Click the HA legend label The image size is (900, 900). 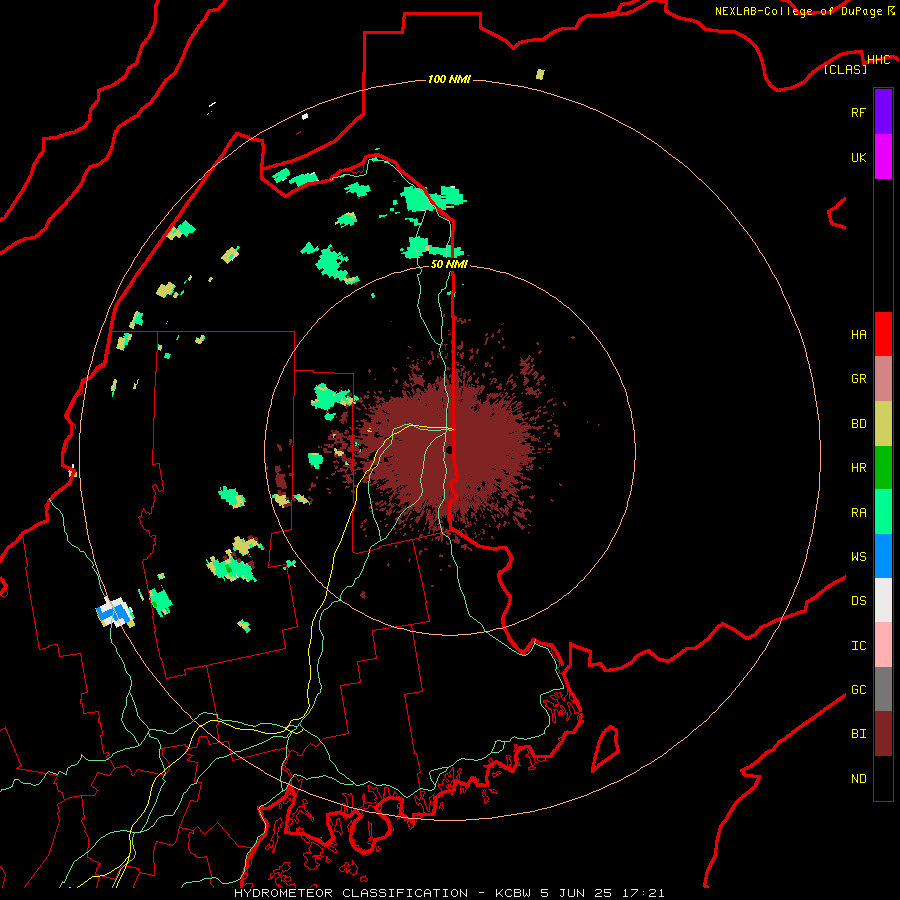point(858,335)
